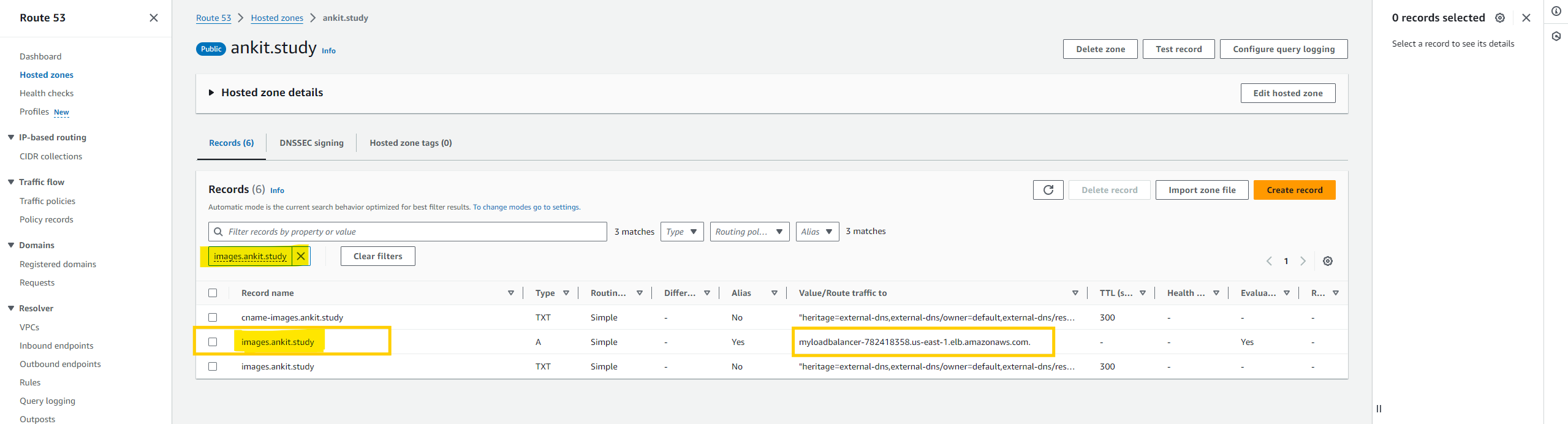
Task: Click the panel resize handle at bottom right
Action: [1379, 409]
